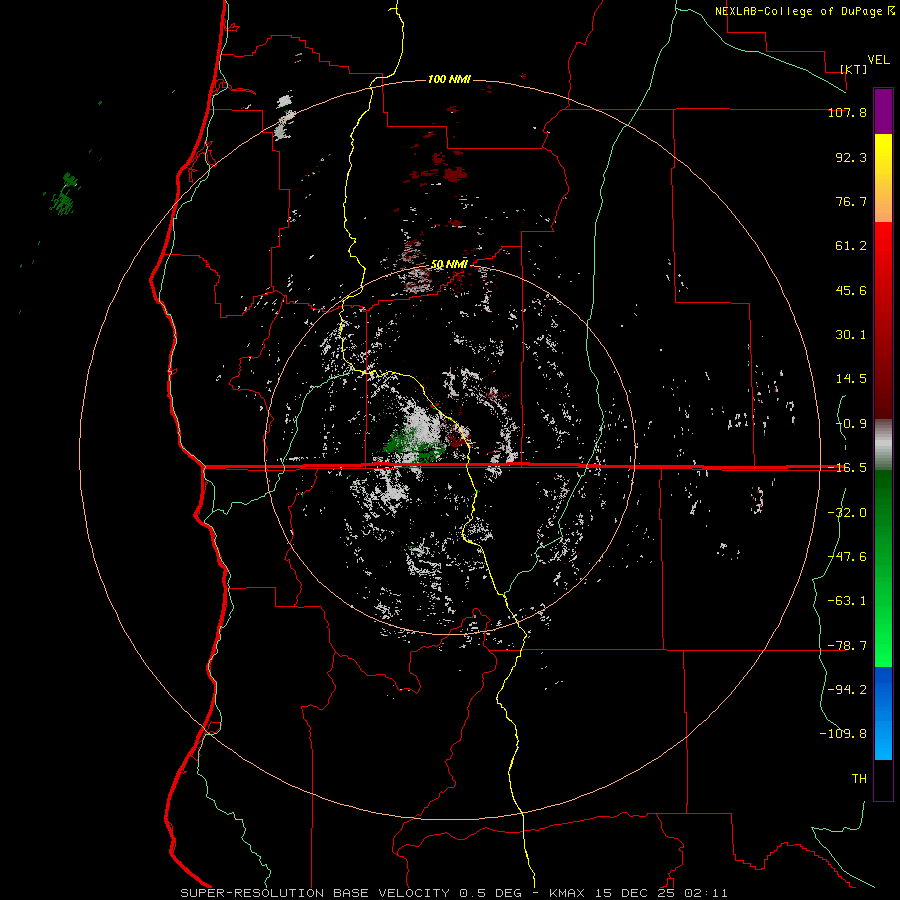Select the 14.5 scale value
The height and width of the screenshot is (900, 900).
click(x=851, y=379)
